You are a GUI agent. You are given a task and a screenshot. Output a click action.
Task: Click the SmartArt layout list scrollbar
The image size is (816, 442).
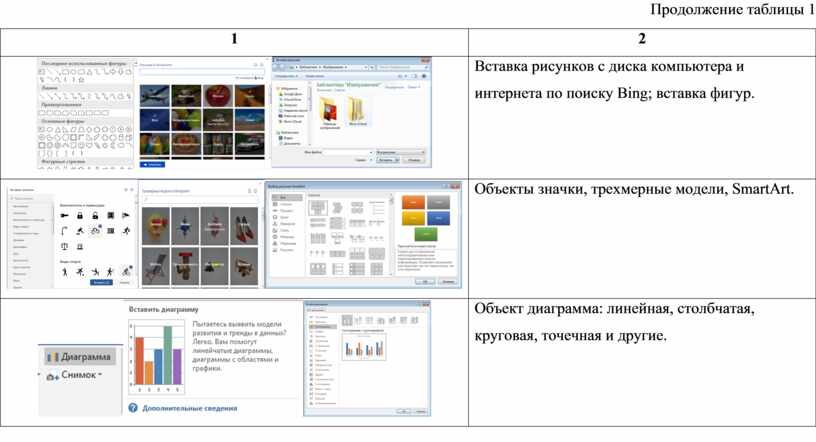(391, 234)
